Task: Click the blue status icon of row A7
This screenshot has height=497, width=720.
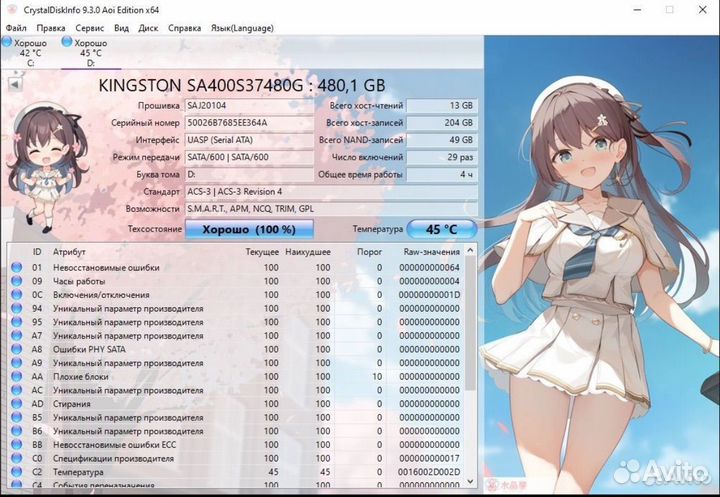Action: (x=17, y=335)
